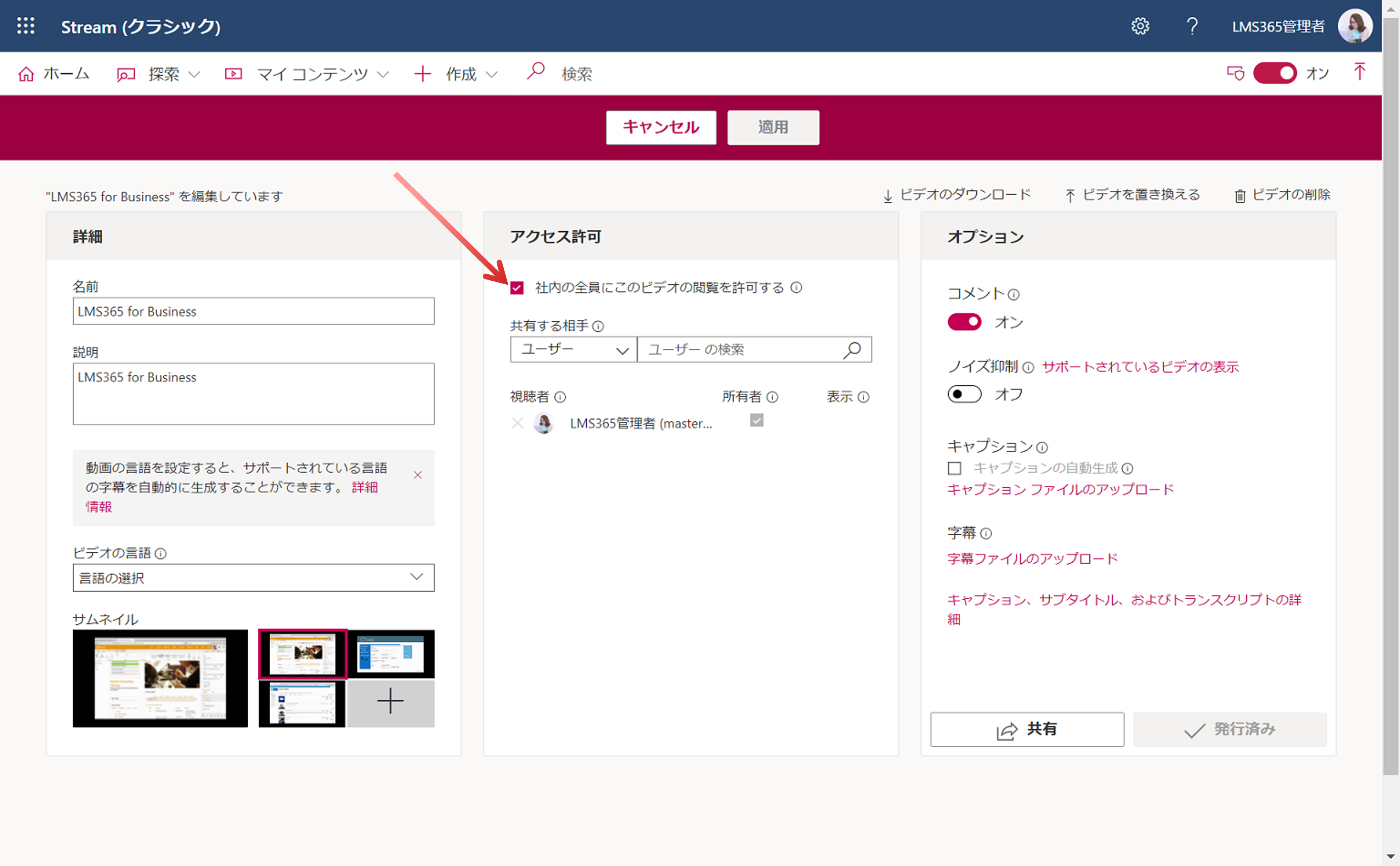Click info icon next to ビデオの言語

point(161,554)
